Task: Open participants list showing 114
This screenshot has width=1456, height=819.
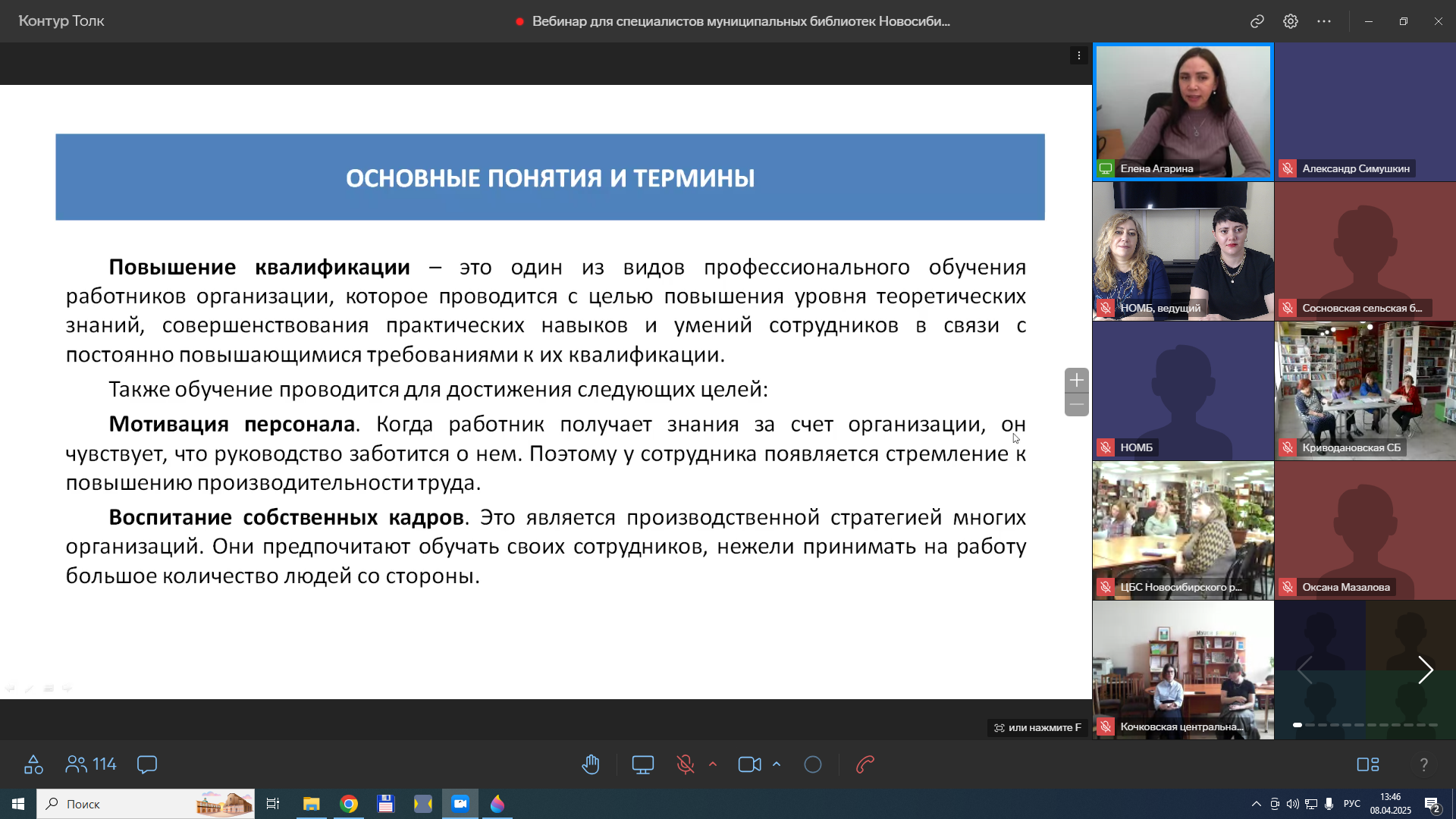Action: click(91, 764)
